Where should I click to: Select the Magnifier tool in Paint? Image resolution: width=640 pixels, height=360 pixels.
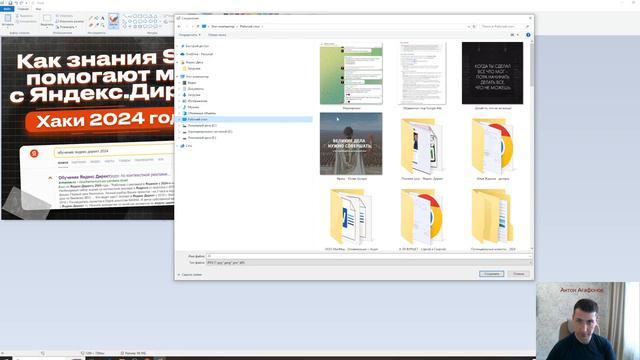tap(102, 25)
